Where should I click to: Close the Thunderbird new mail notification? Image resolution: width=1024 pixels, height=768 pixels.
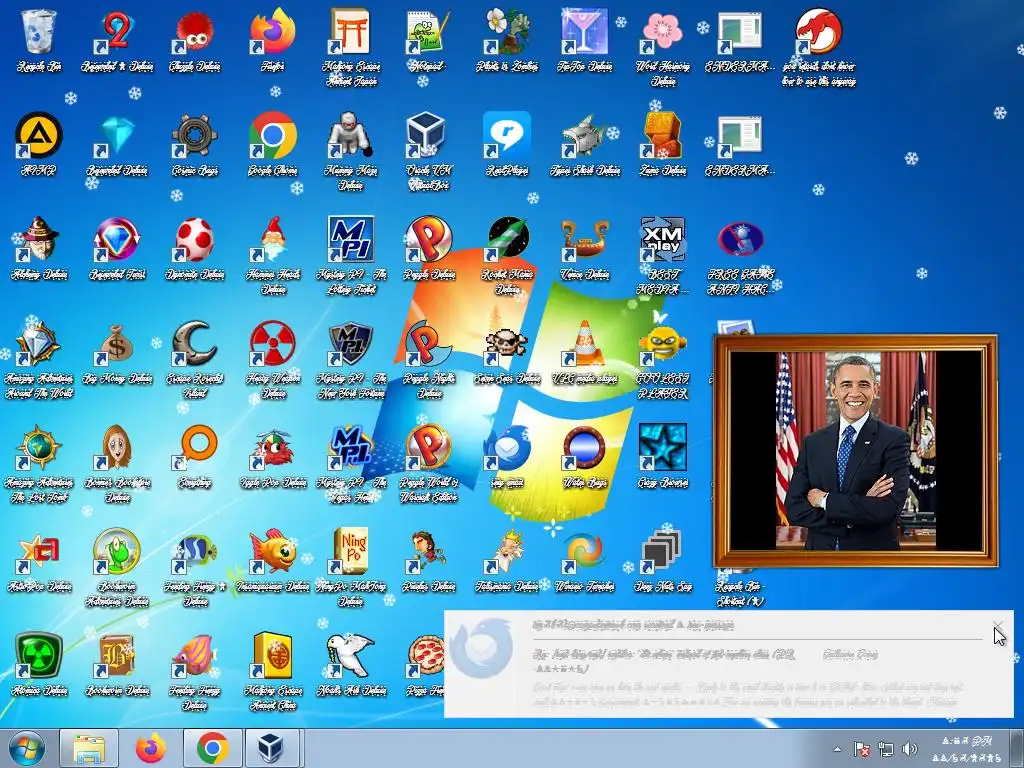point(998,625)
